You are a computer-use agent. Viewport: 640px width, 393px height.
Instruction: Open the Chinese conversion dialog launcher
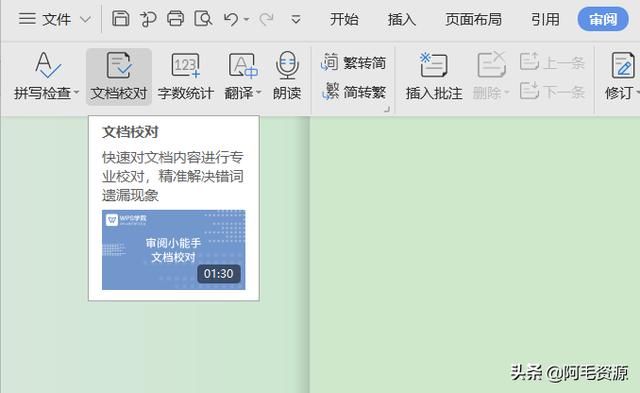pos(387,109)
